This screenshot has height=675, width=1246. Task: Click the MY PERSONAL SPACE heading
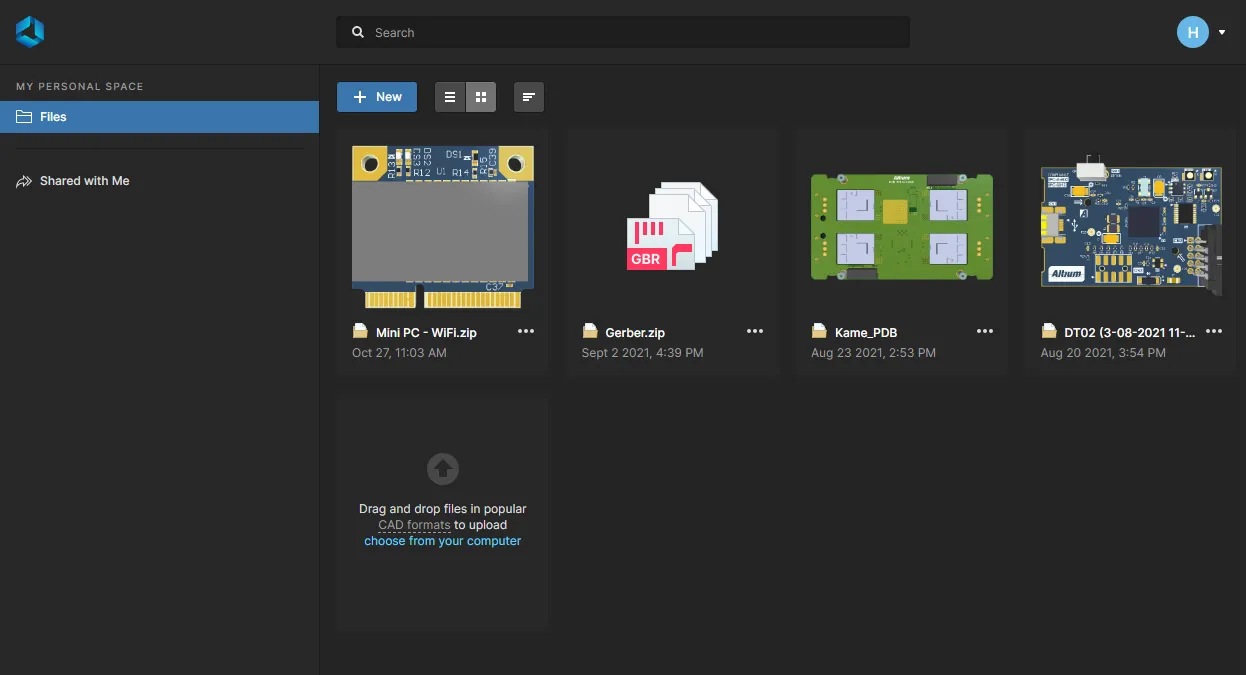(x=80, y=87)
